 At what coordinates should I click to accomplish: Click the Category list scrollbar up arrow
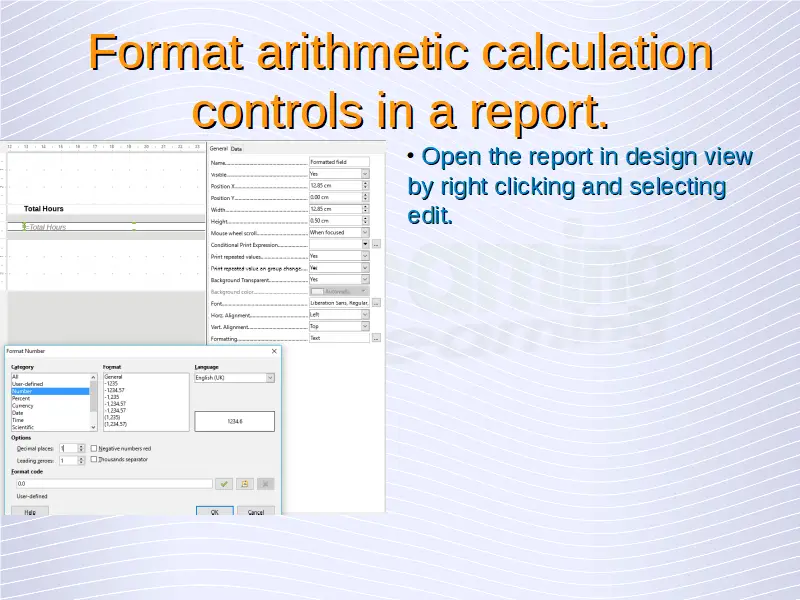click(93, 377)
